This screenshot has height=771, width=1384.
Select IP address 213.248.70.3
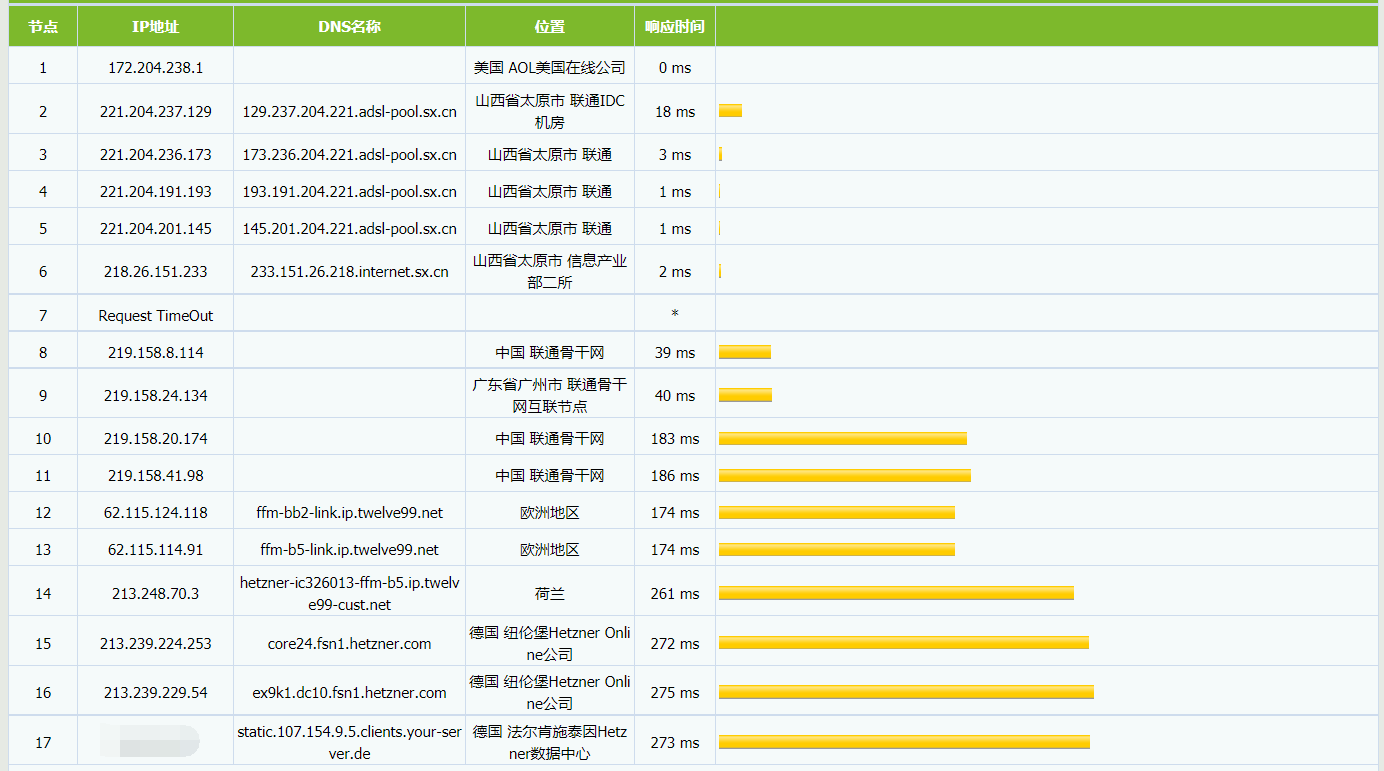(x=156, y=594)
